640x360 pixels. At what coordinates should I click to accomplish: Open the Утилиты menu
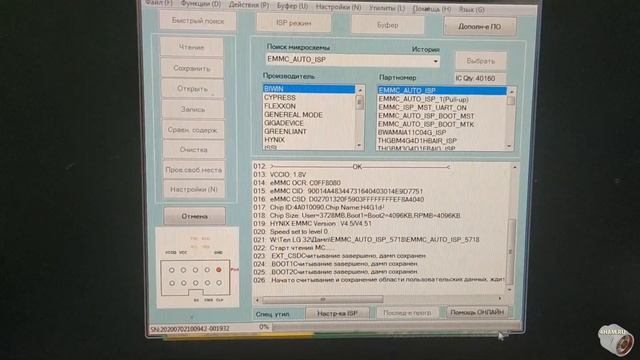(387, 8)
